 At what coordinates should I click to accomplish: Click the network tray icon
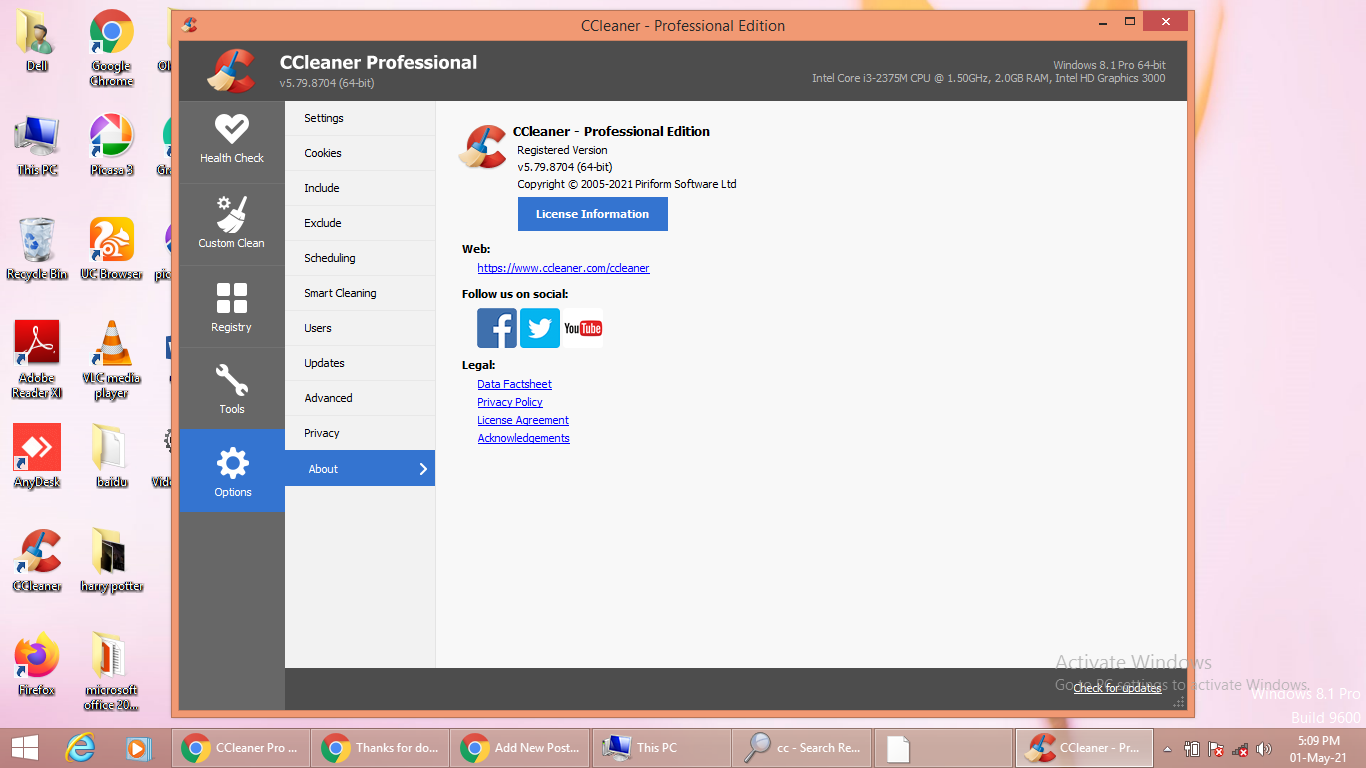pos(1240,748)
